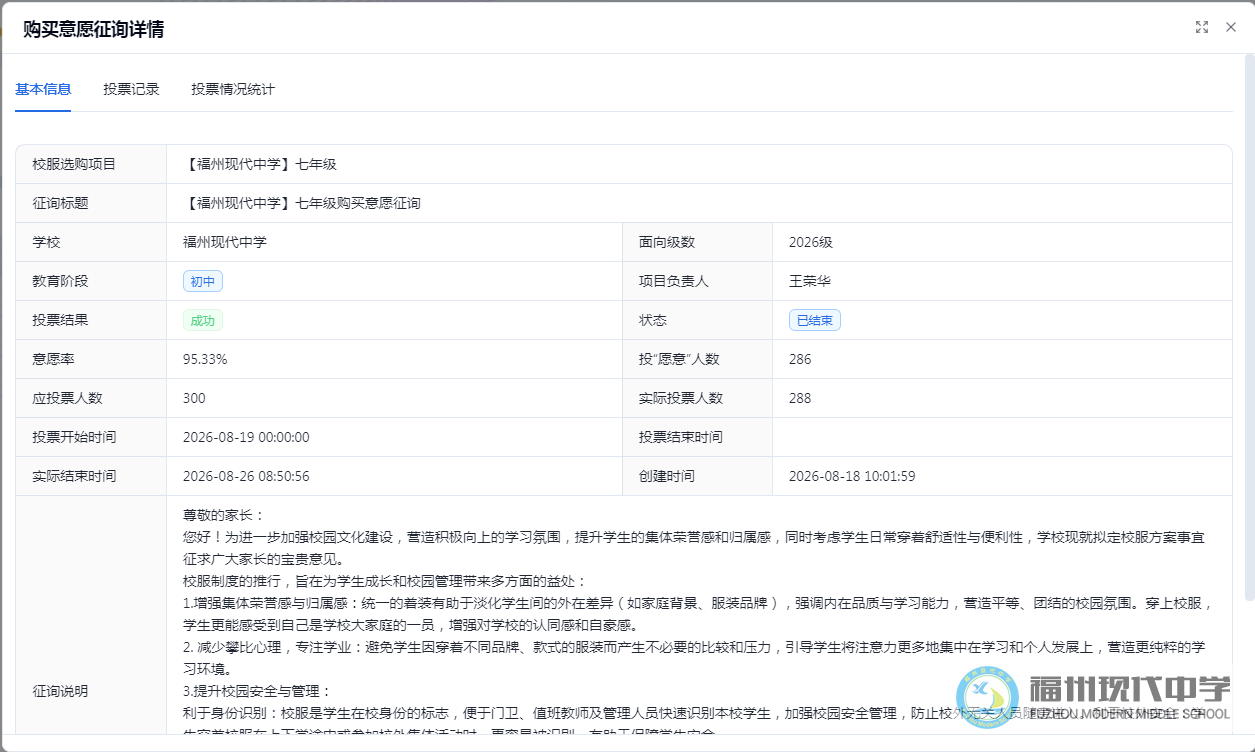Click the vote start time 2026-08-19 00:00:00
The image size is (1255, 752).
click(246, 437)
